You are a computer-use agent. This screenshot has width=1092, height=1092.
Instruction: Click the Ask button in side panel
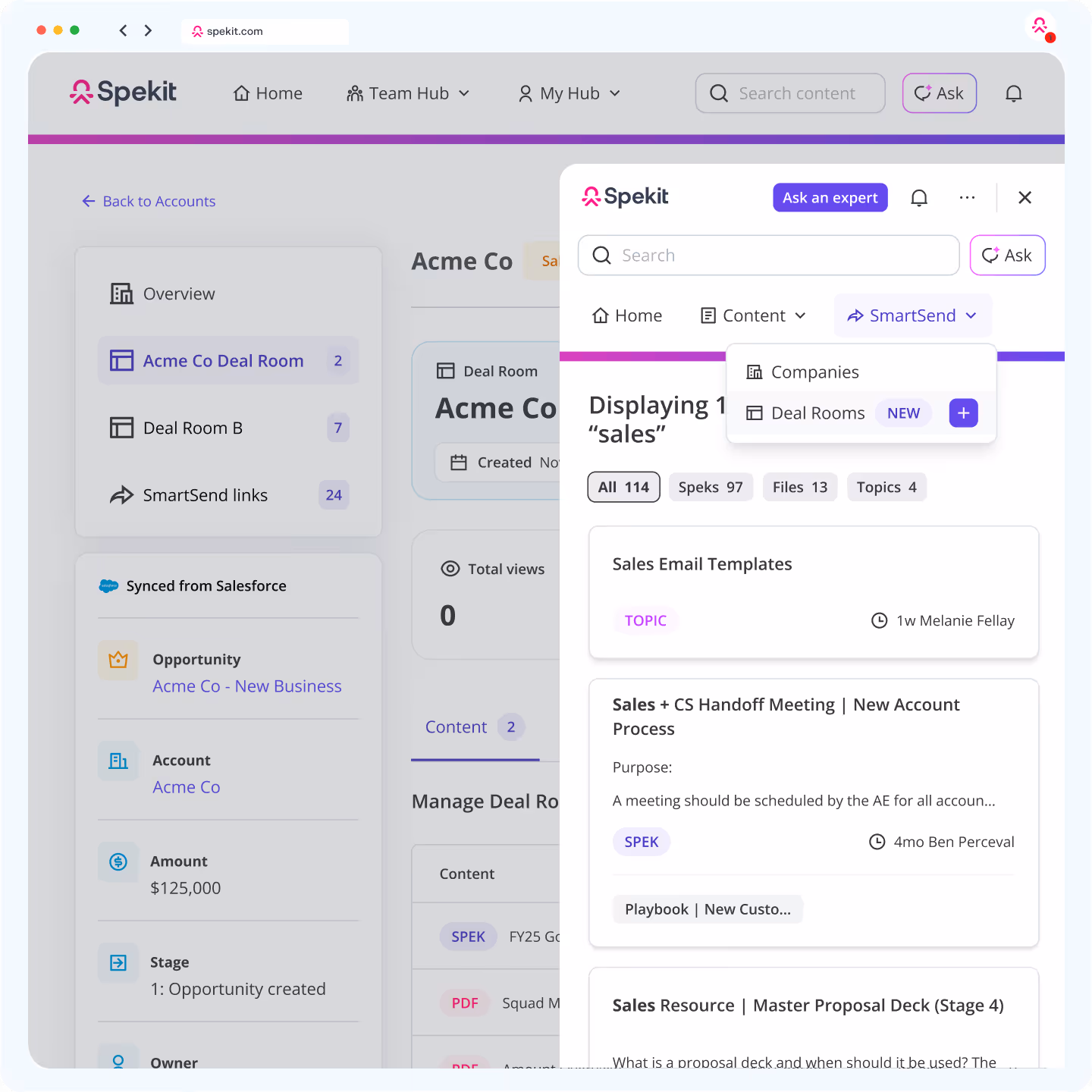(1007, 256)
